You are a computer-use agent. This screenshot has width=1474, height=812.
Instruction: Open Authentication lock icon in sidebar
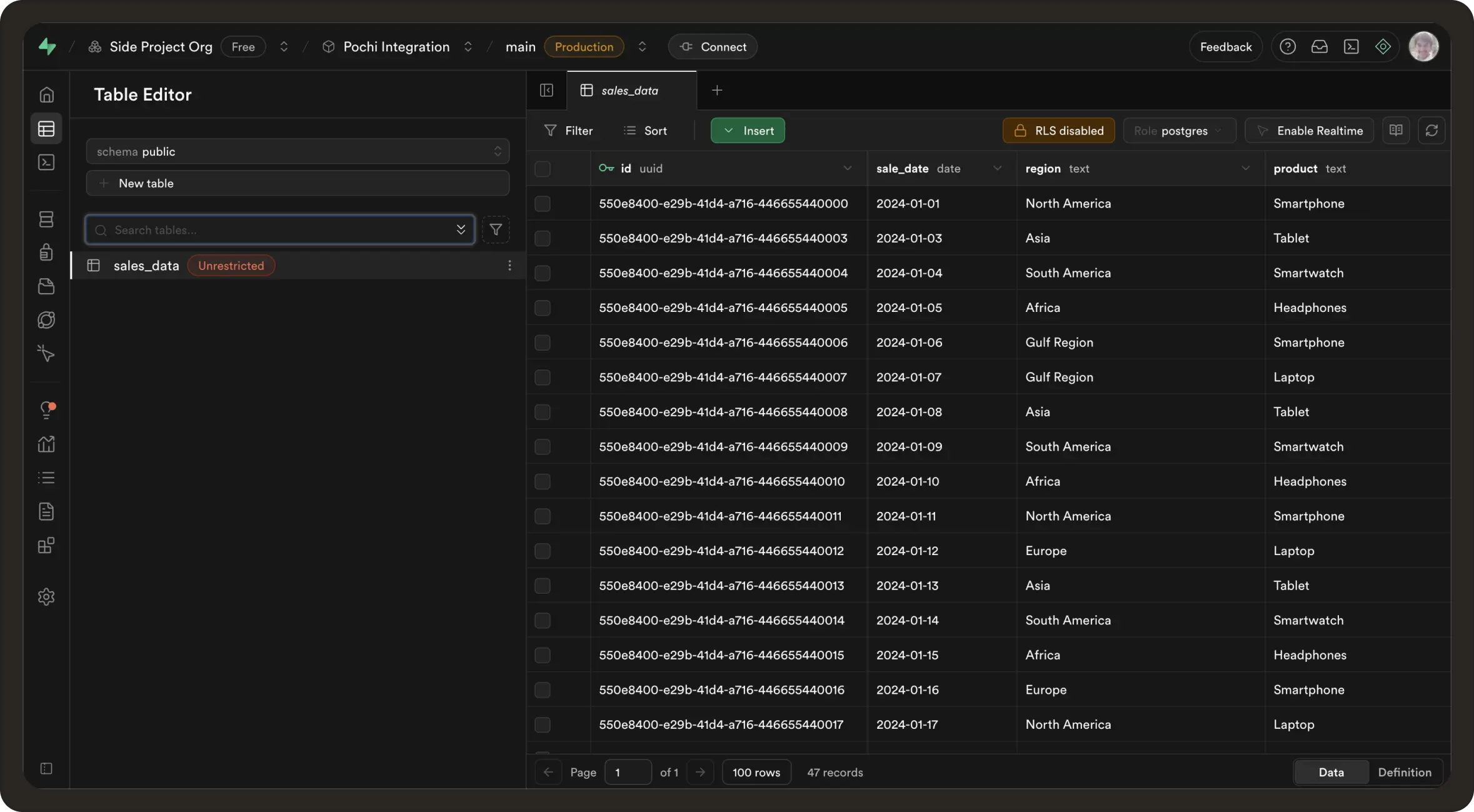tap(46, 253)
